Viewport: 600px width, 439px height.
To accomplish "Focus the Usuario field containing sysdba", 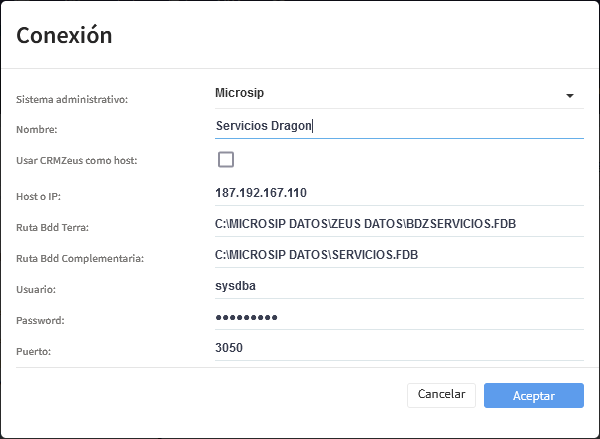I will tap(398, 286).
